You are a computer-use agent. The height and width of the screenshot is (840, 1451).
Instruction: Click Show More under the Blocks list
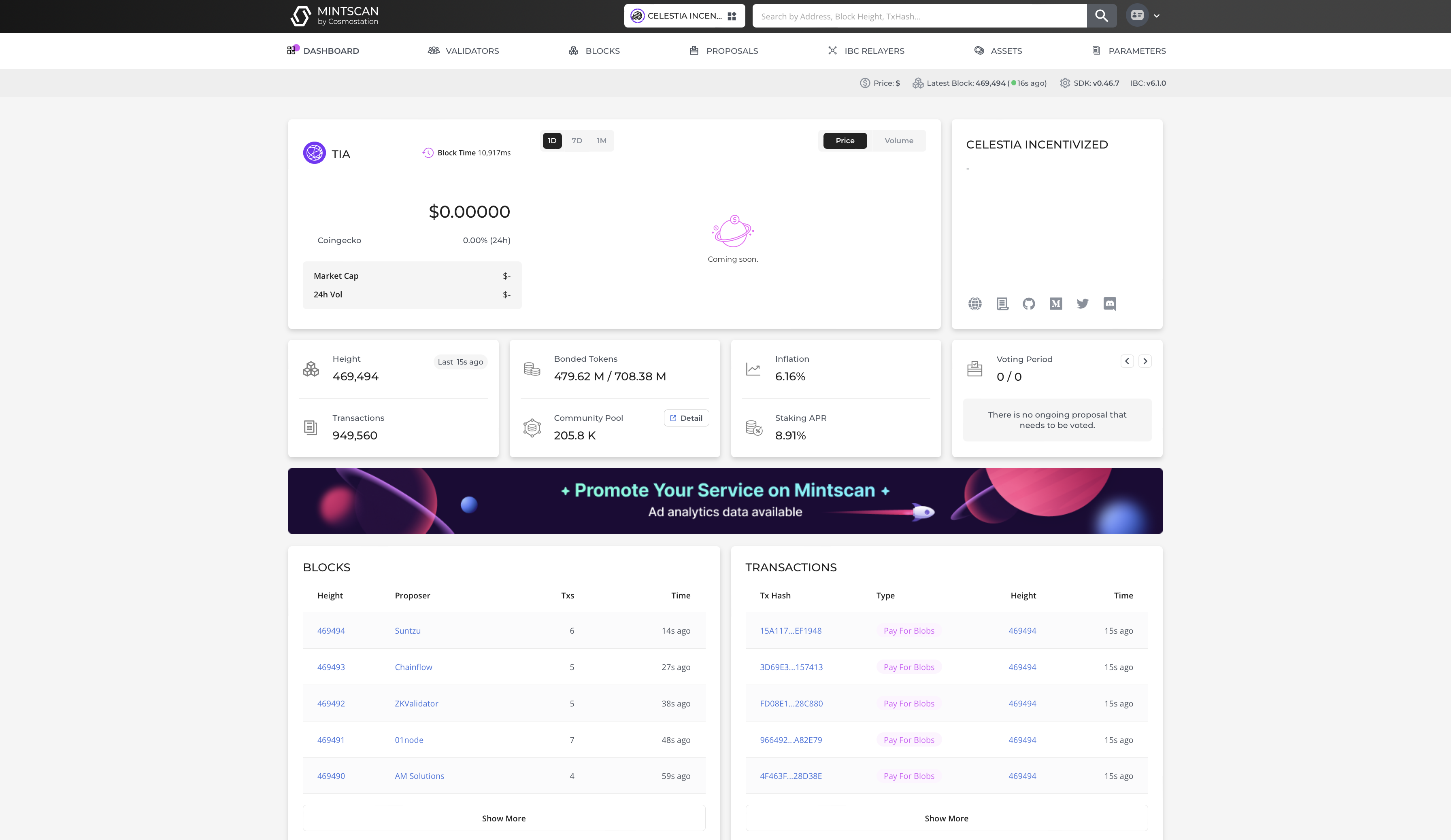point(503,818)
